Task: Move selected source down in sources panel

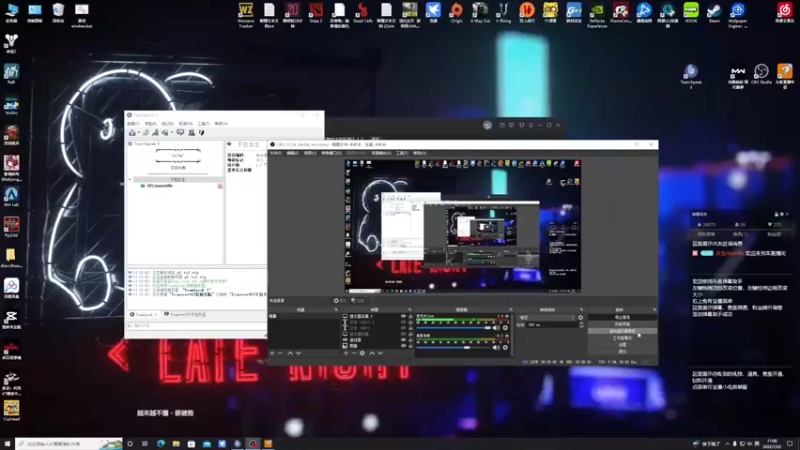Action: (x=380, y=353)
